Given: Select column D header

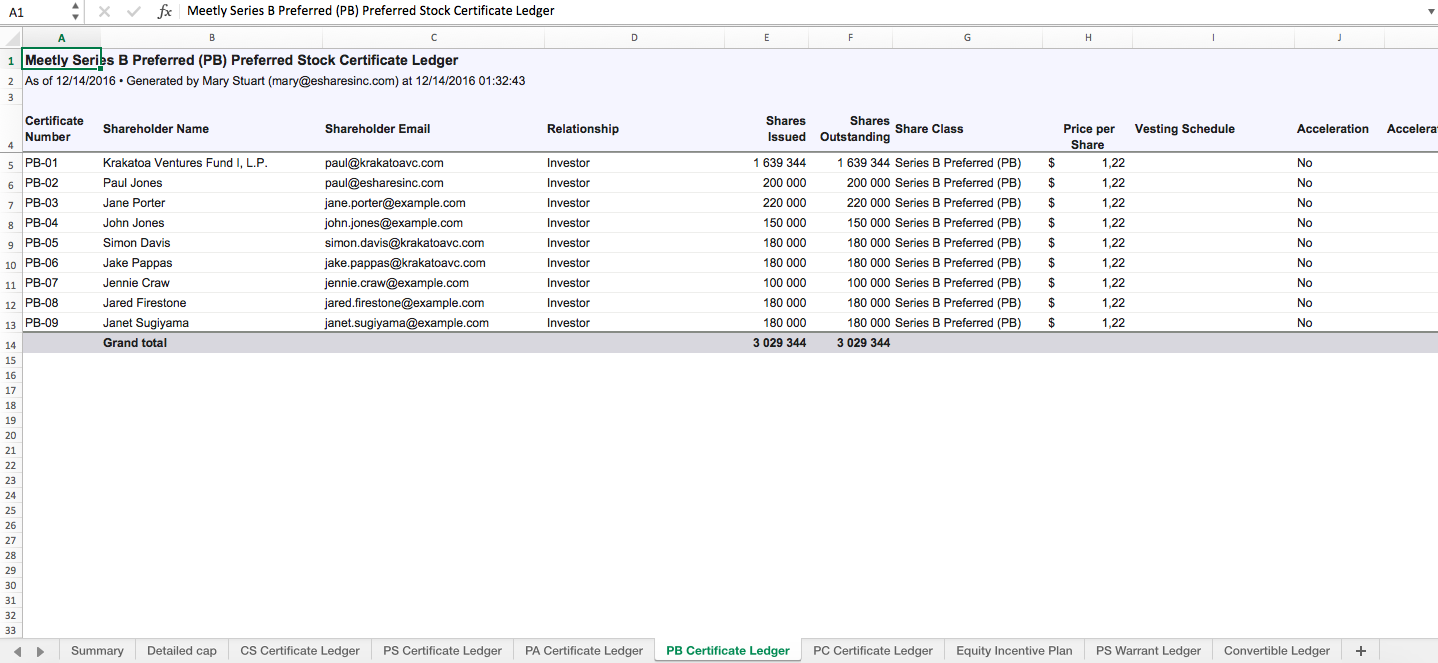Looking at the screenshot, I should (634, 37).
